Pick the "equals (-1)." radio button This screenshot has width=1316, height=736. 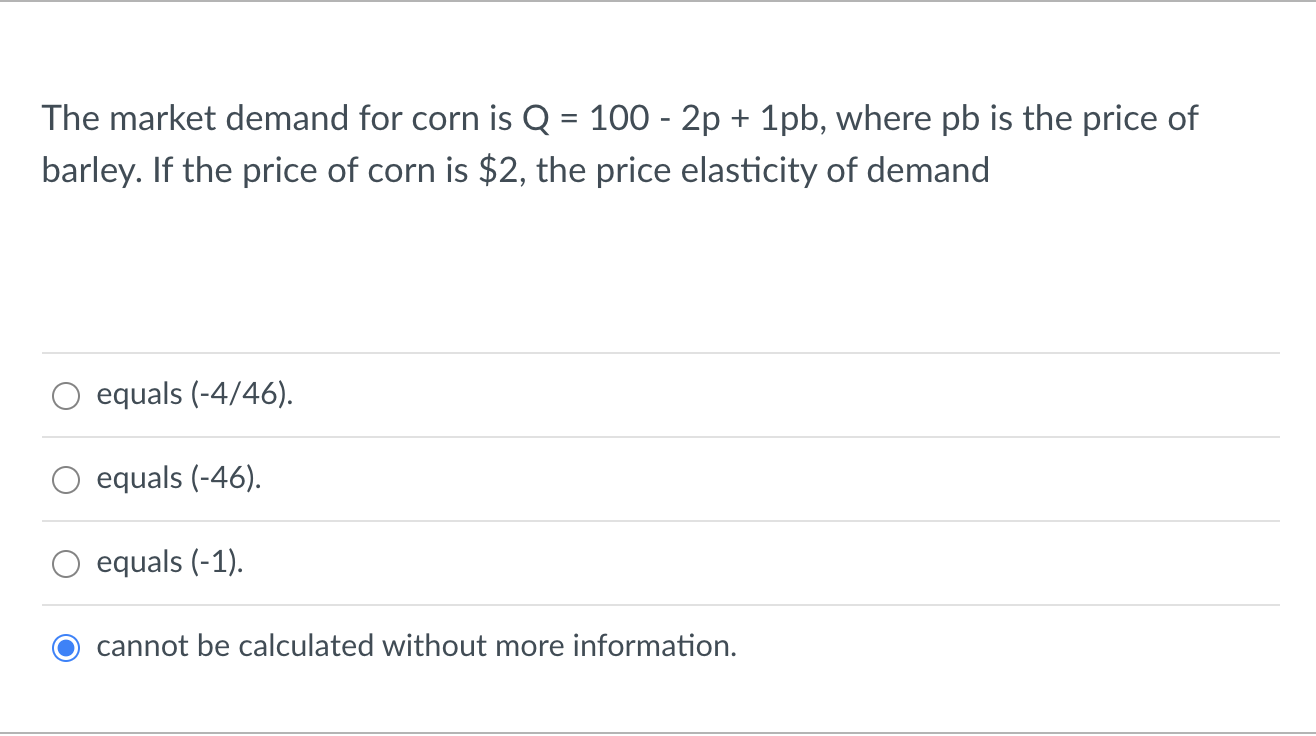tap(66, 563)
